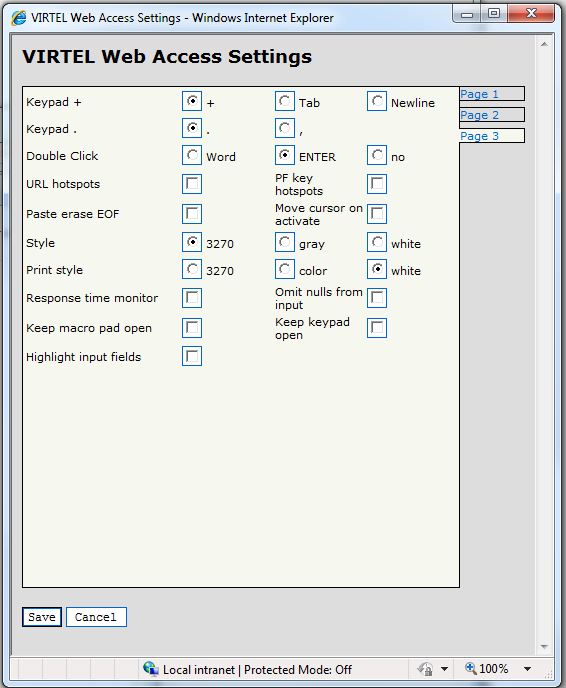The height and width of the screenshot is (688, 566).
Task: Check Keep keypad open
Action: 377,328
